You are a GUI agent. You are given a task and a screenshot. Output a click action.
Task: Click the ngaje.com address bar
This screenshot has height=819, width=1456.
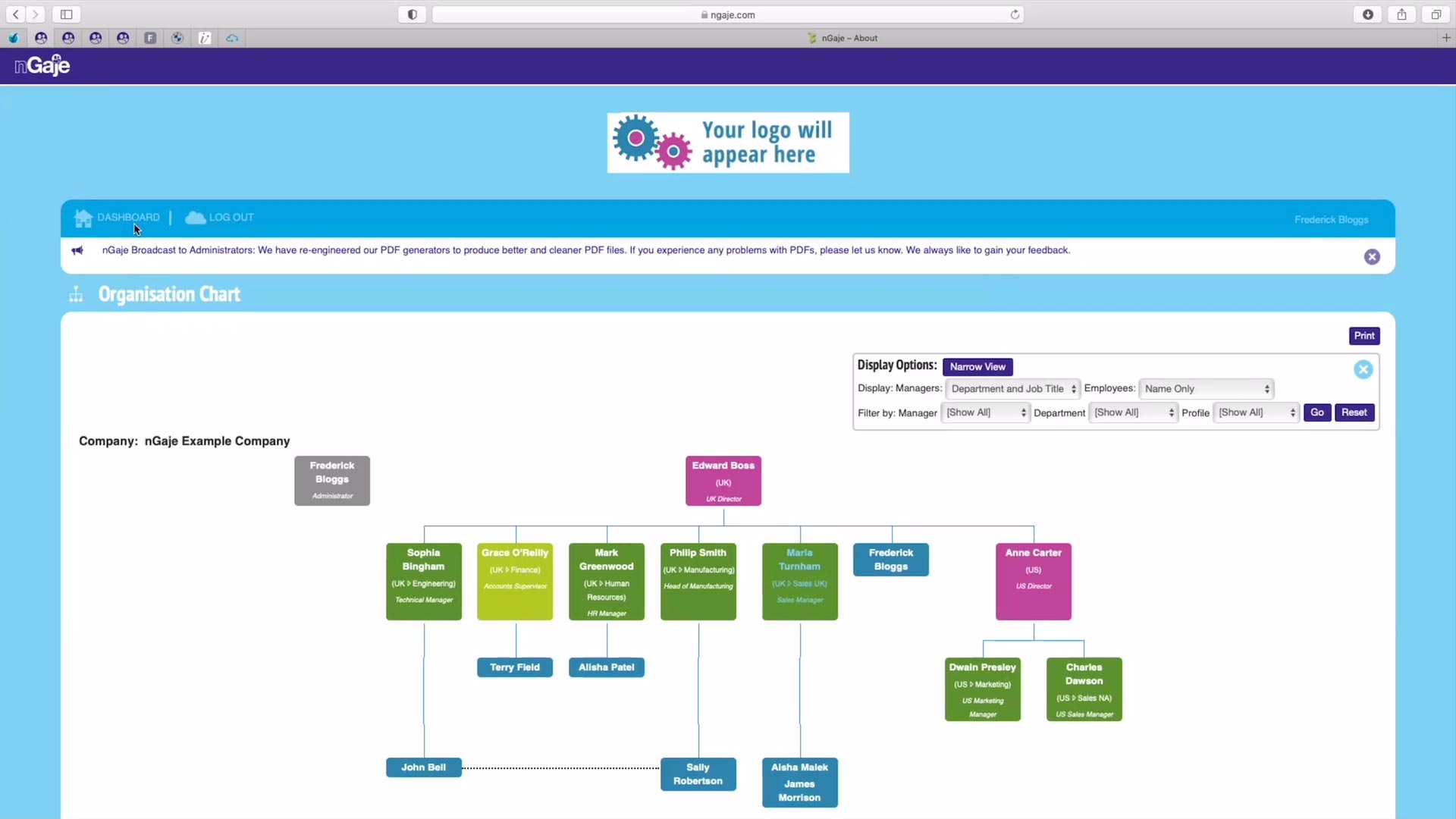pyautogui.click(x=728, y=14)
